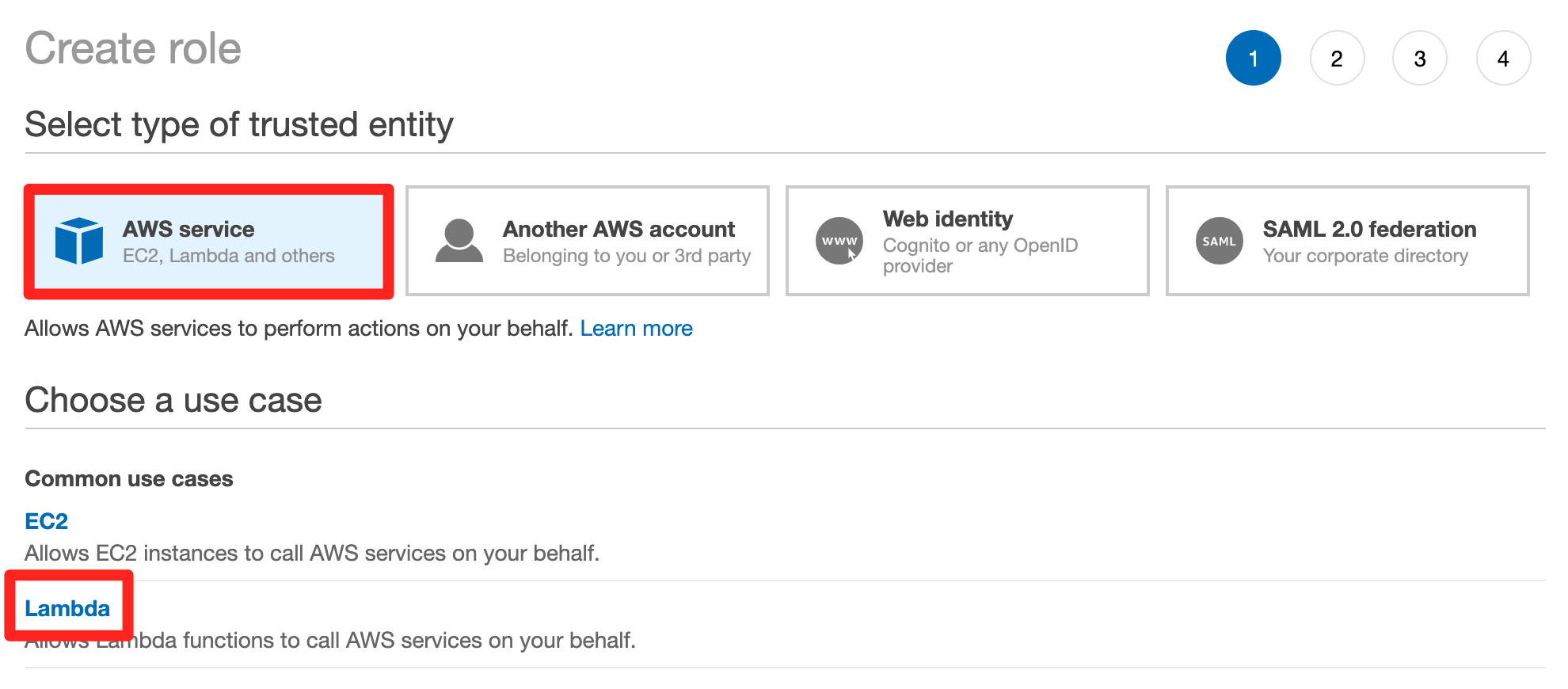Click the blue cube AWS service icon
The height and width of the screenshot is (689, 1568).
pyautogui.click(x=78, y=241)
